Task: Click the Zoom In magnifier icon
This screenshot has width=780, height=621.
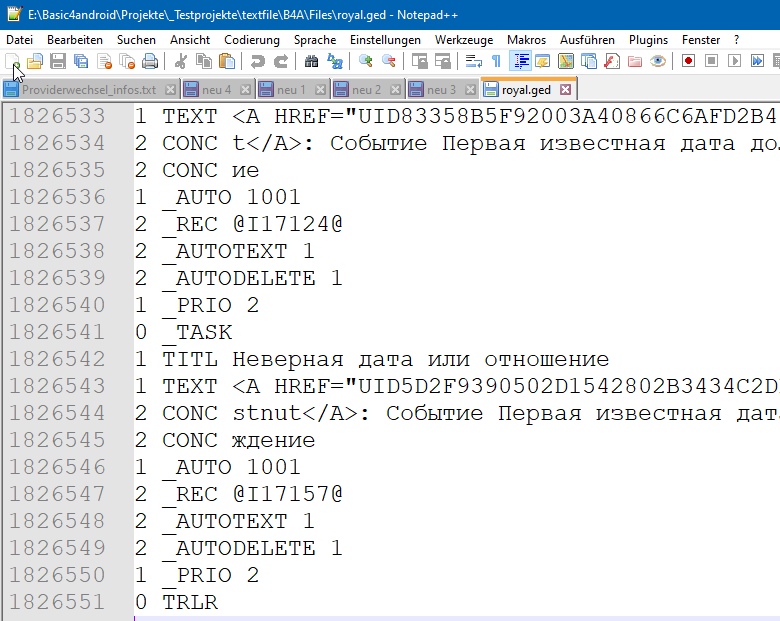Action: [x=366, y=61]
